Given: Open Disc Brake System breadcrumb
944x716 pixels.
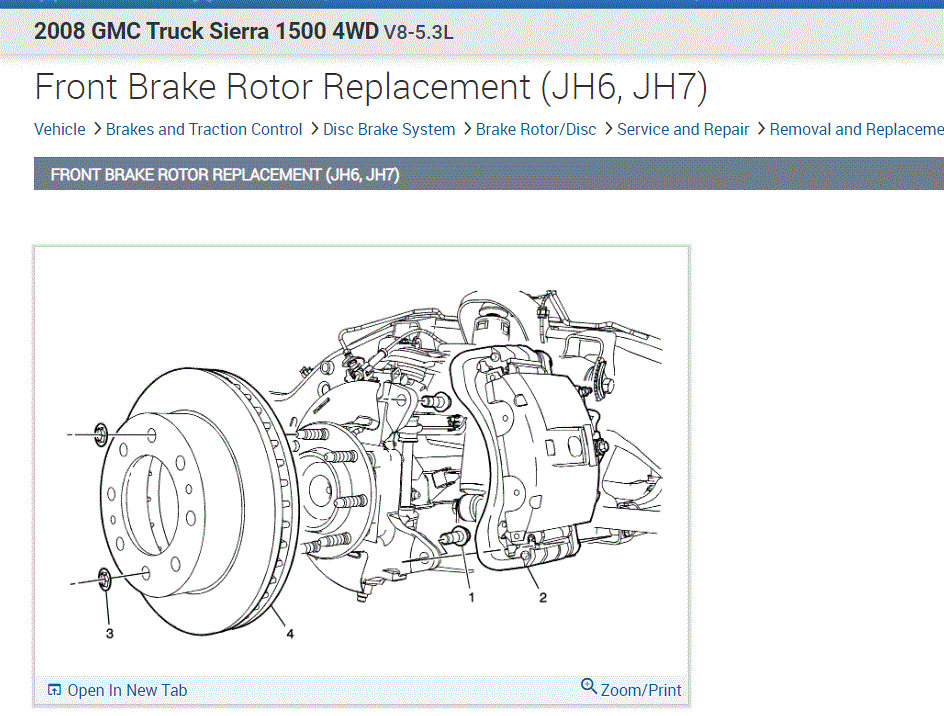Looking at the screenshot, I should tap(389, 129).
